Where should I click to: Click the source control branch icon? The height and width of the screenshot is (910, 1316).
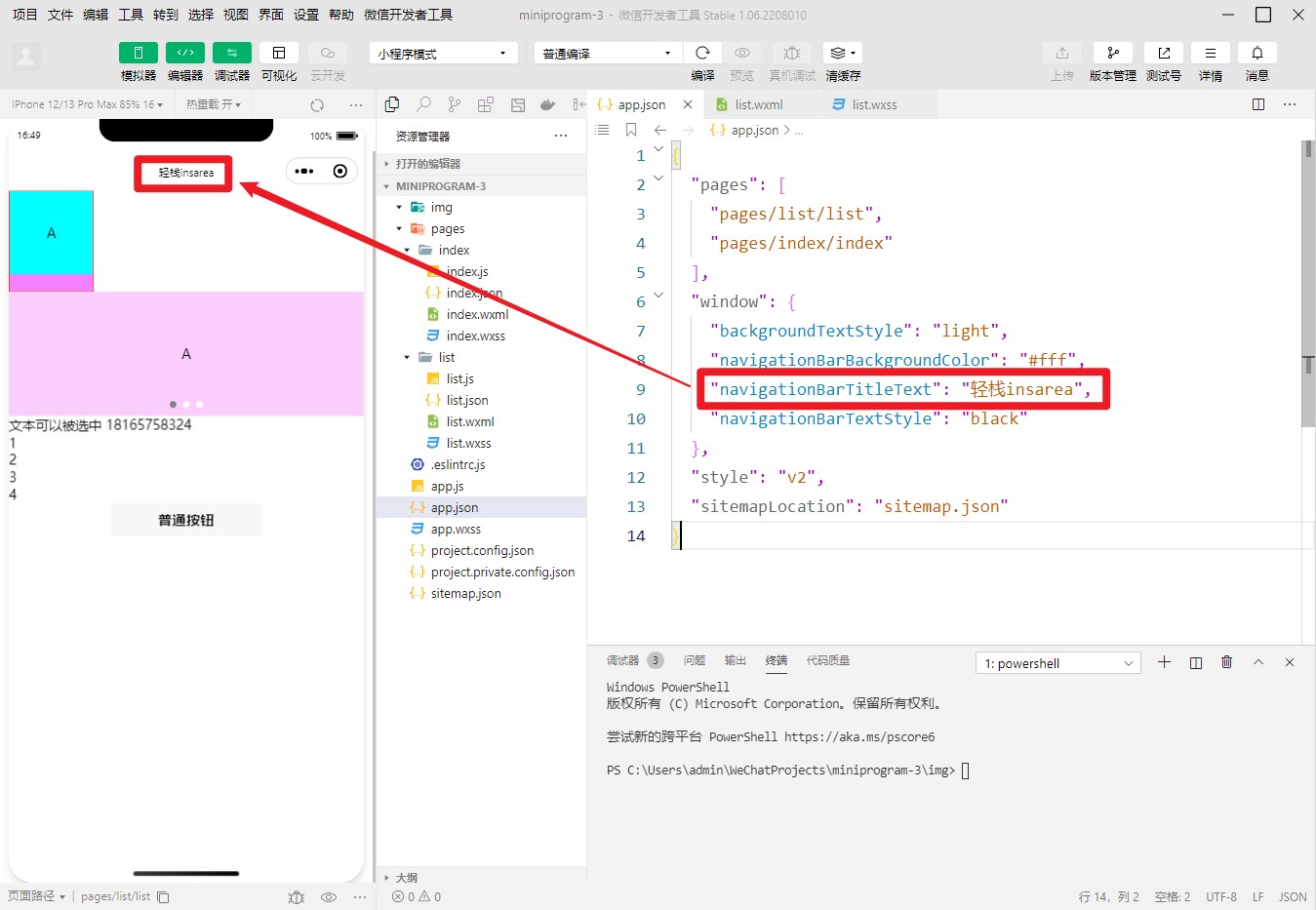(455, 104)
